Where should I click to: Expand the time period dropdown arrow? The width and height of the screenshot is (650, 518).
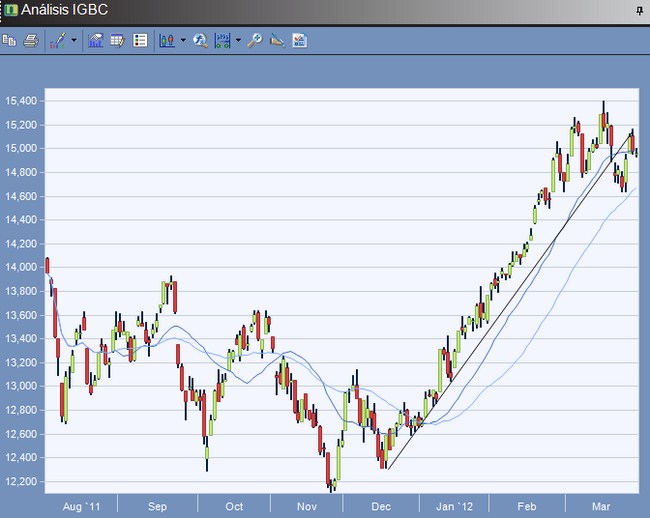238,41
